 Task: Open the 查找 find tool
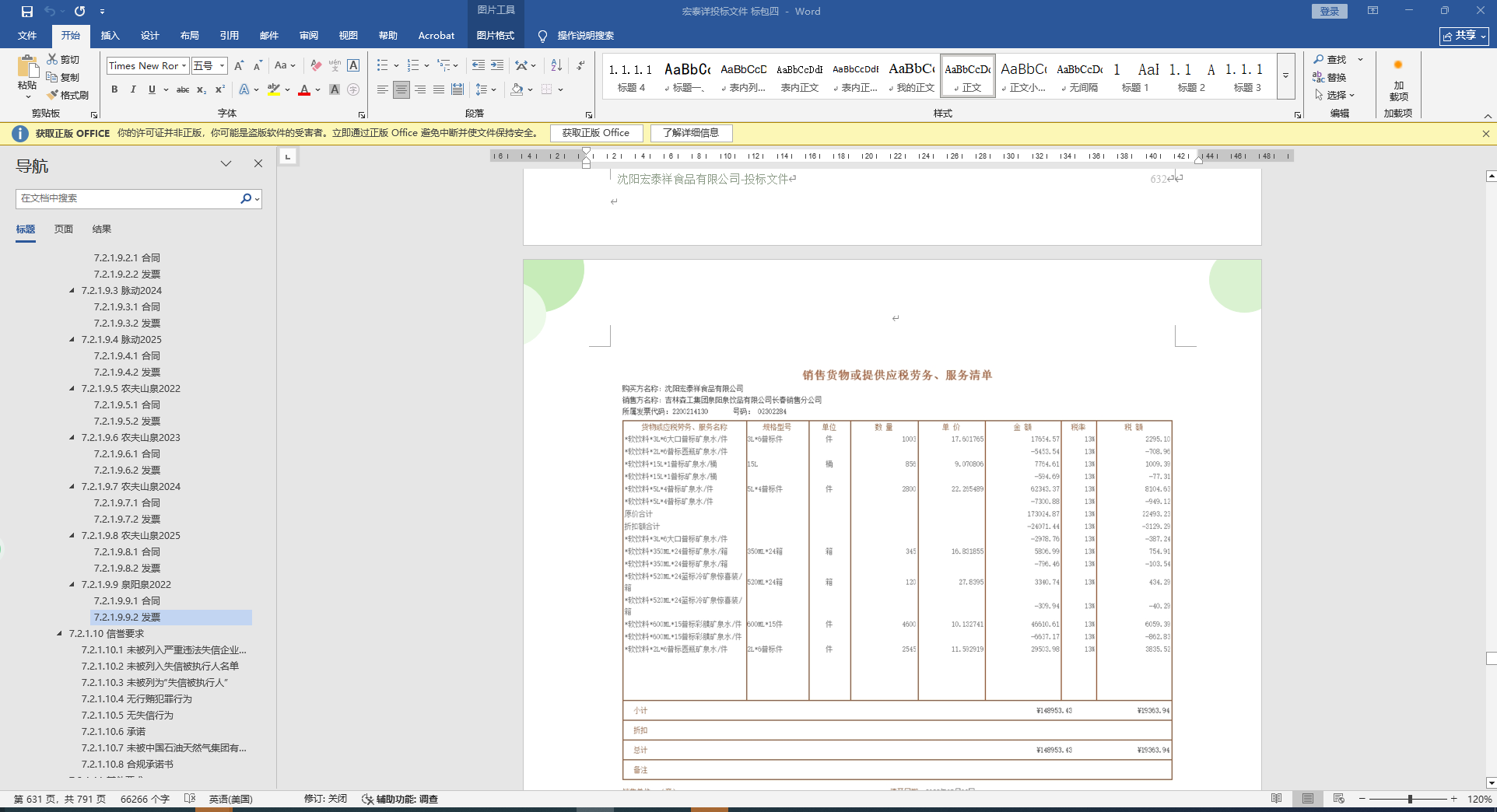point(1330,59)
